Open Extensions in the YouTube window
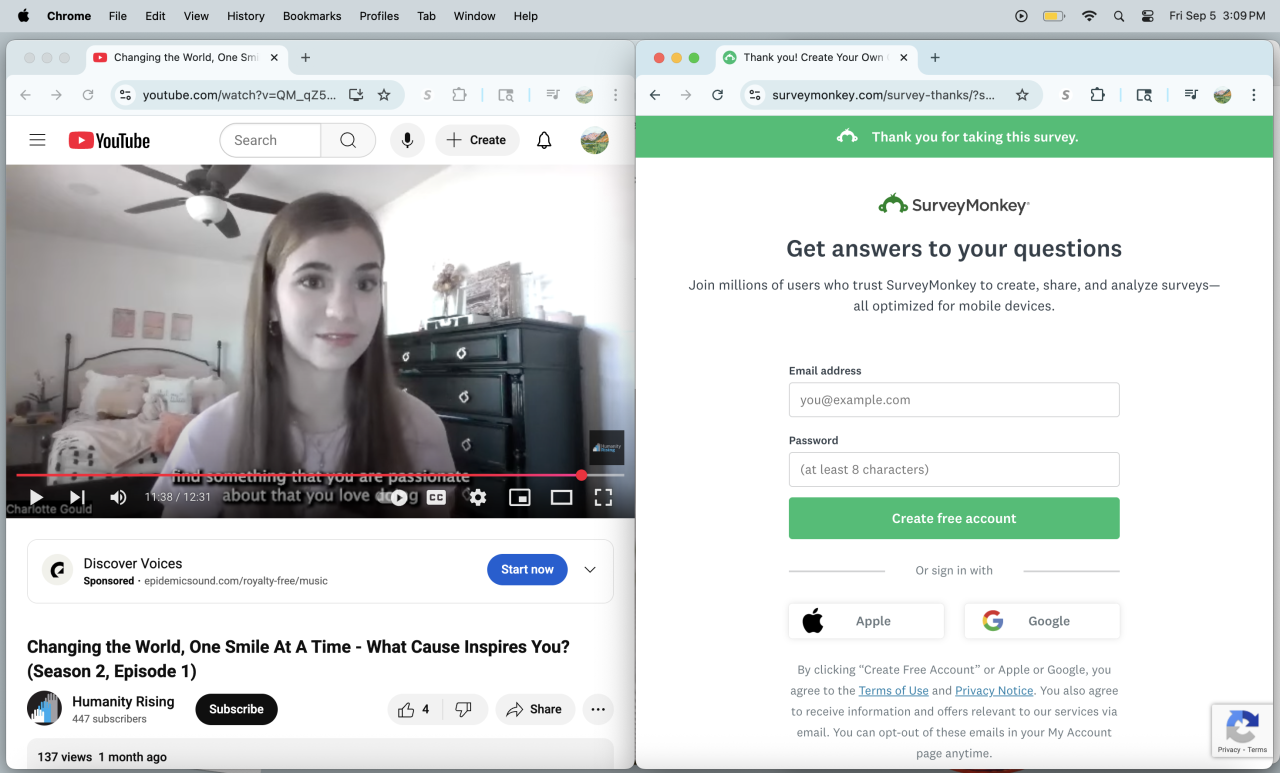 tap(459, 95)
